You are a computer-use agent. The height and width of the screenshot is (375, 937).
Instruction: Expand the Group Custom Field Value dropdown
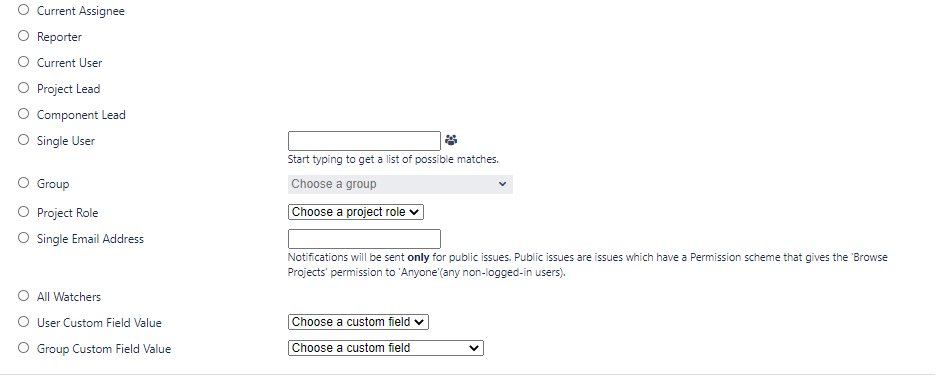pos(386,348)
